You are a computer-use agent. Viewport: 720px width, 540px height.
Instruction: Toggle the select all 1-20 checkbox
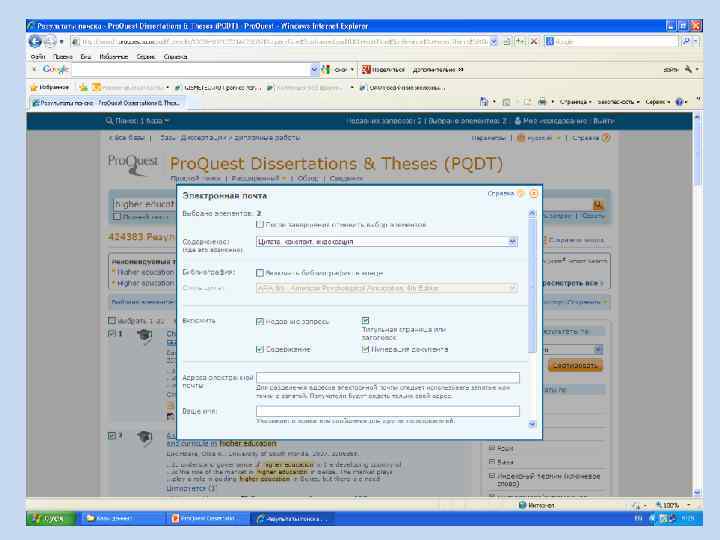(112, 321)
